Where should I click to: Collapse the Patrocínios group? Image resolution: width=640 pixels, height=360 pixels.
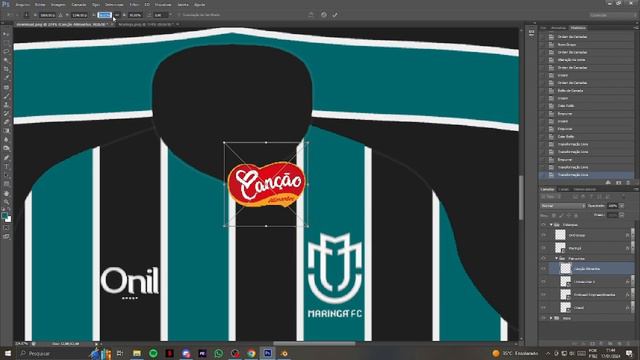point(556,258)
